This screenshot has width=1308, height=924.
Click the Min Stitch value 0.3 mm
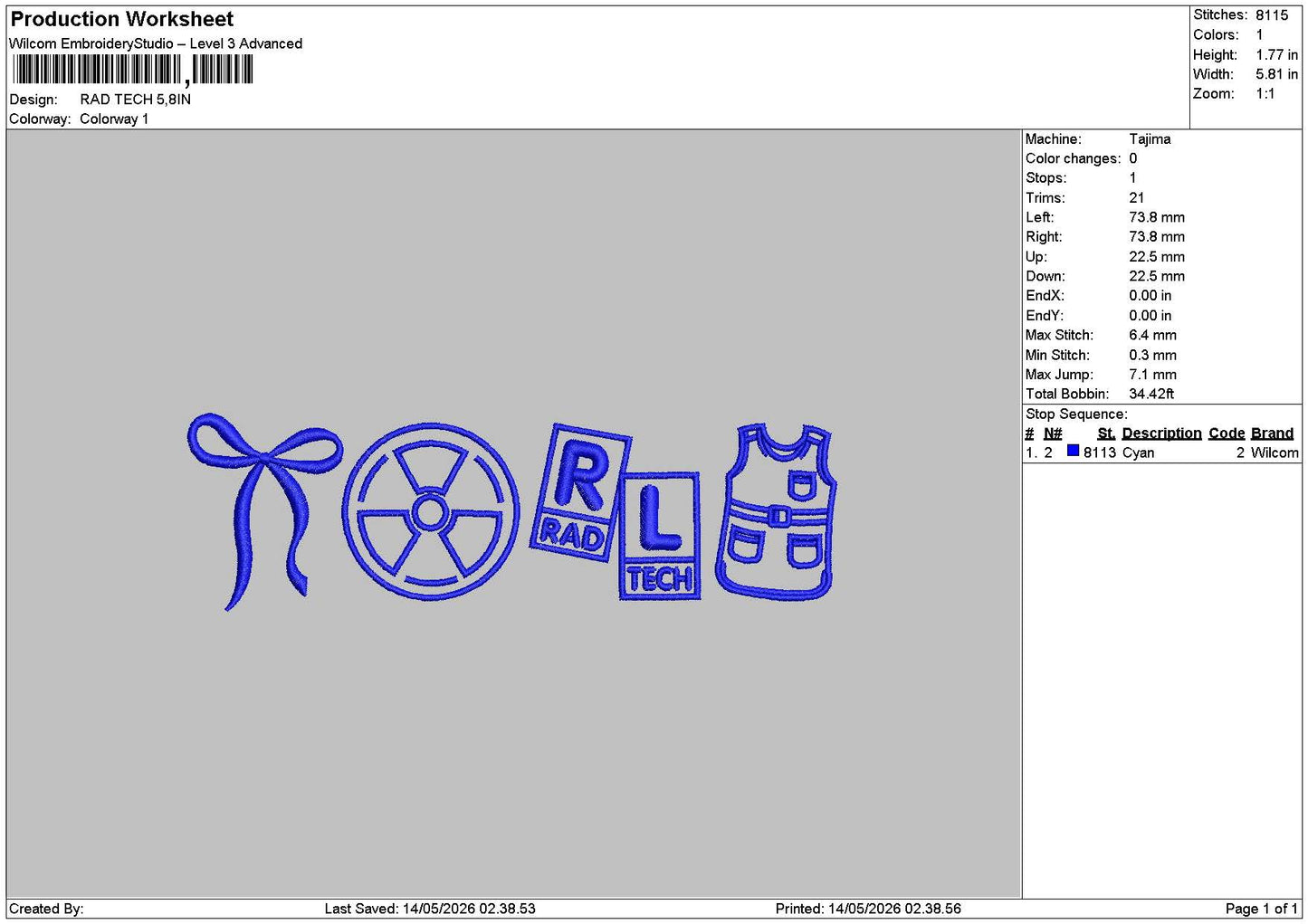pos(1153,355)
